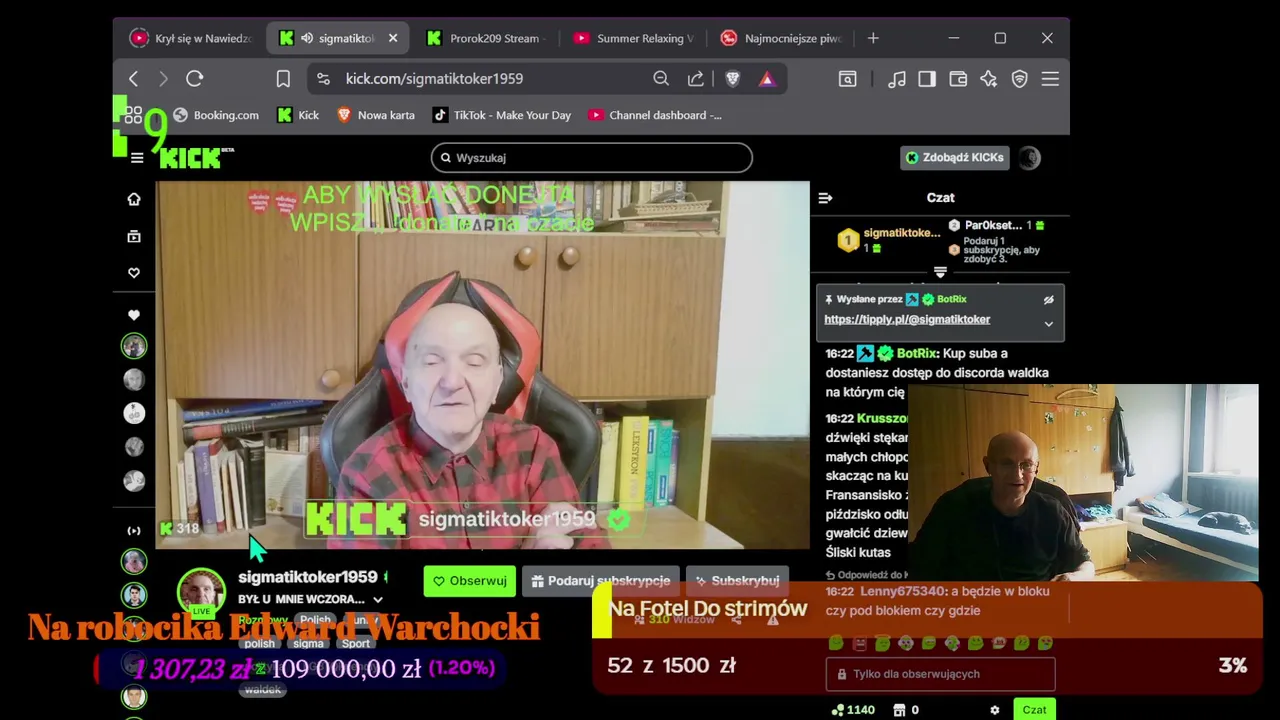
Task: Click the Wyszukaj search field
Action: [592, 157]
